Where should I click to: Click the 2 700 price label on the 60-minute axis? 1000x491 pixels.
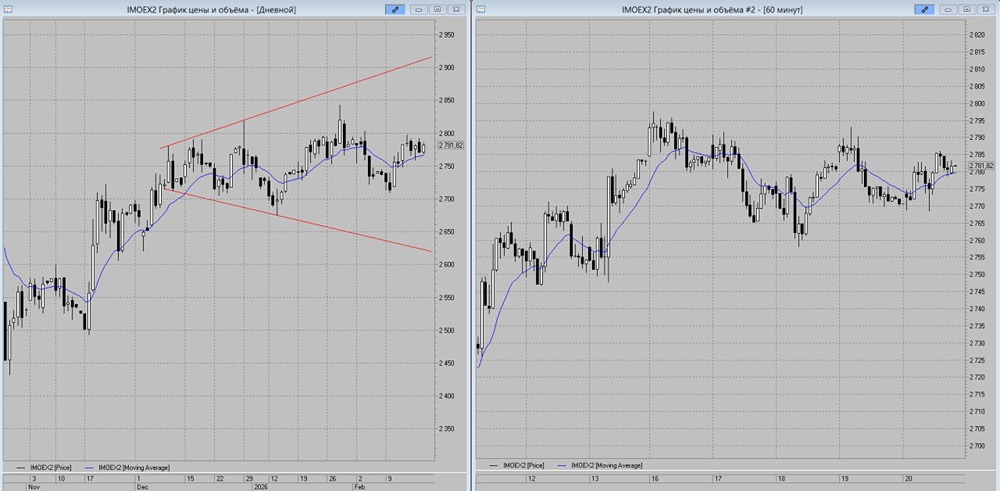coord(976,446)
